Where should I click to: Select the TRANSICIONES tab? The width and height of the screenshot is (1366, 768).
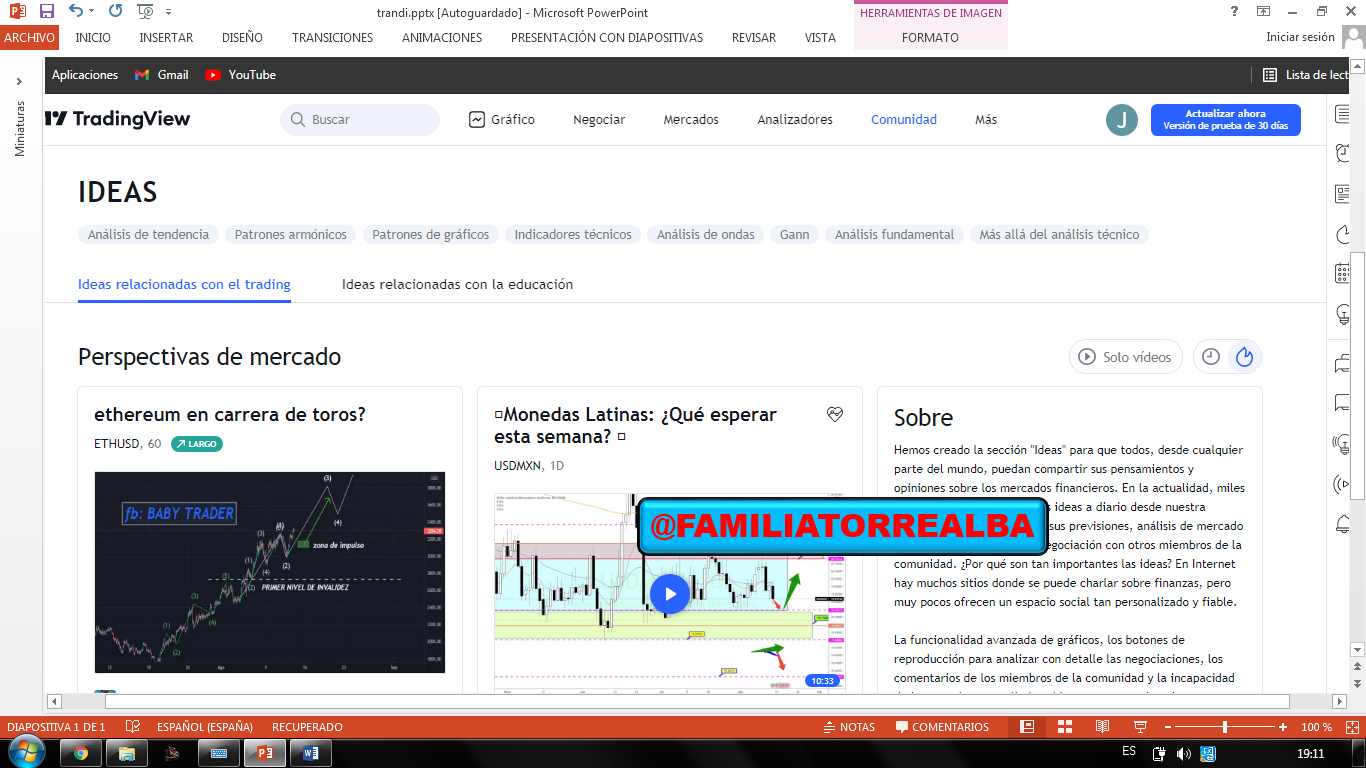coord(333,37)
